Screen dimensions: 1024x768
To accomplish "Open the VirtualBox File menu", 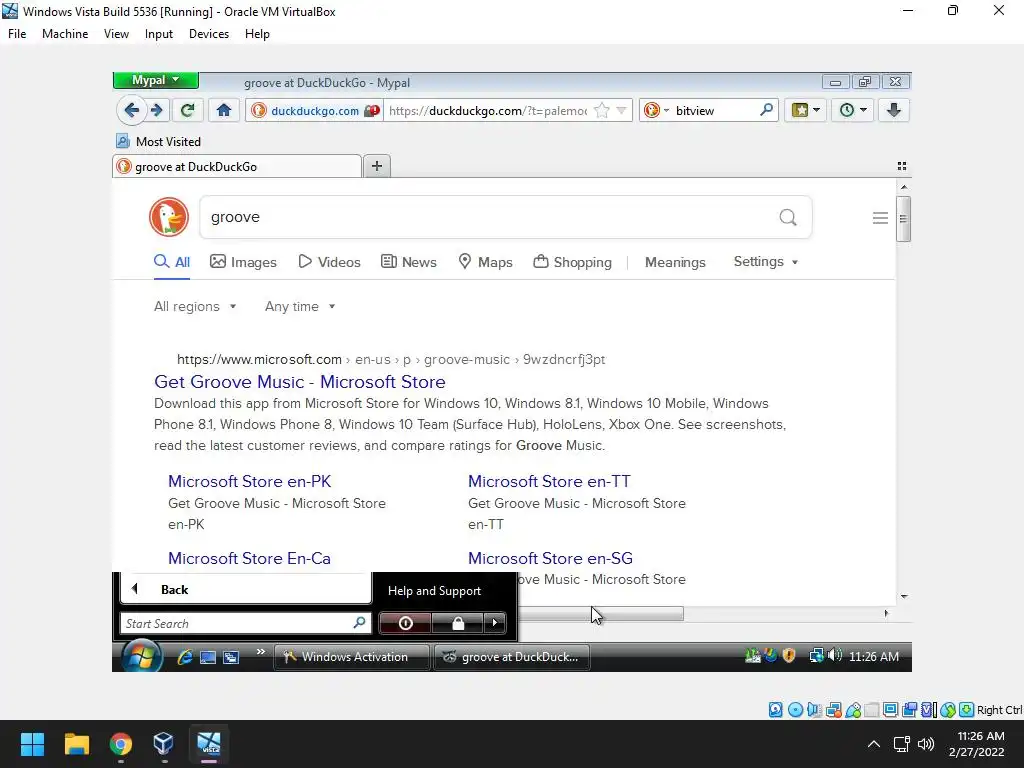I will point(17,34).
